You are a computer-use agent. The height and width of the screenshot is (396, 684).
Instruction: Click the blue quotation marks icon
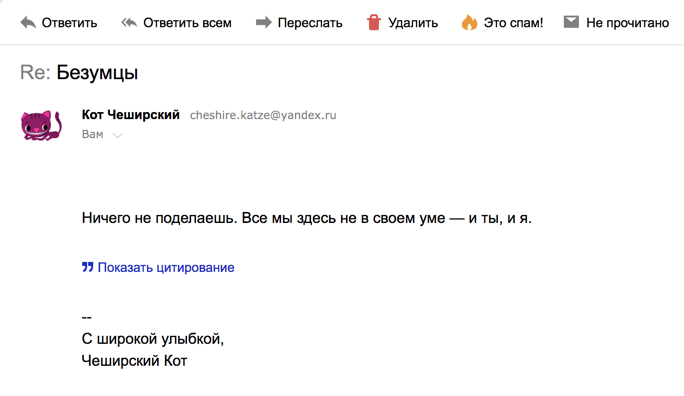pos(88,267)
